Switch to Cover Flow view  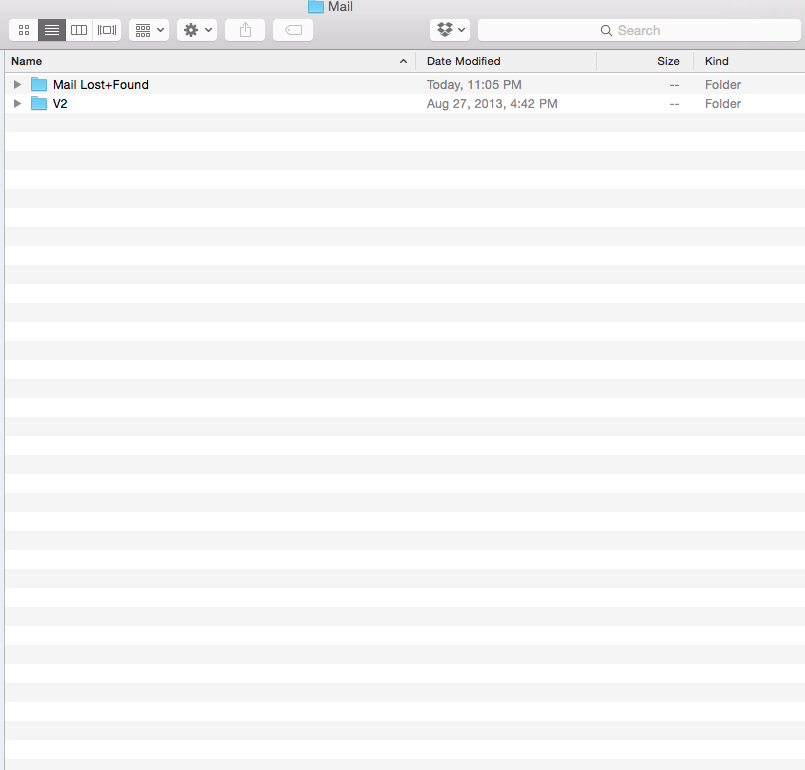point(107,30)
